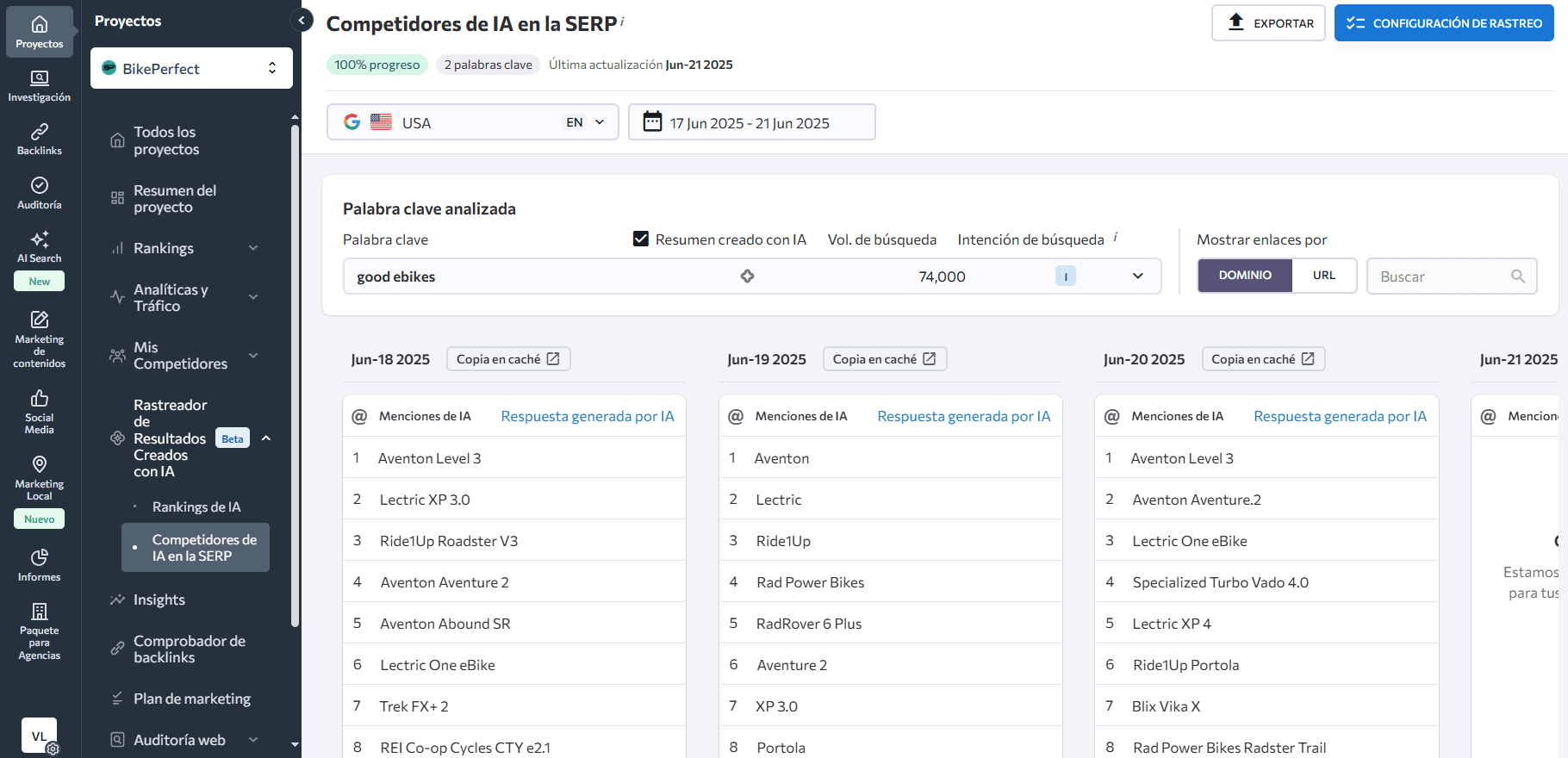
Task: Collapse the sidebar with arrow button
Action: click(302, 20)
